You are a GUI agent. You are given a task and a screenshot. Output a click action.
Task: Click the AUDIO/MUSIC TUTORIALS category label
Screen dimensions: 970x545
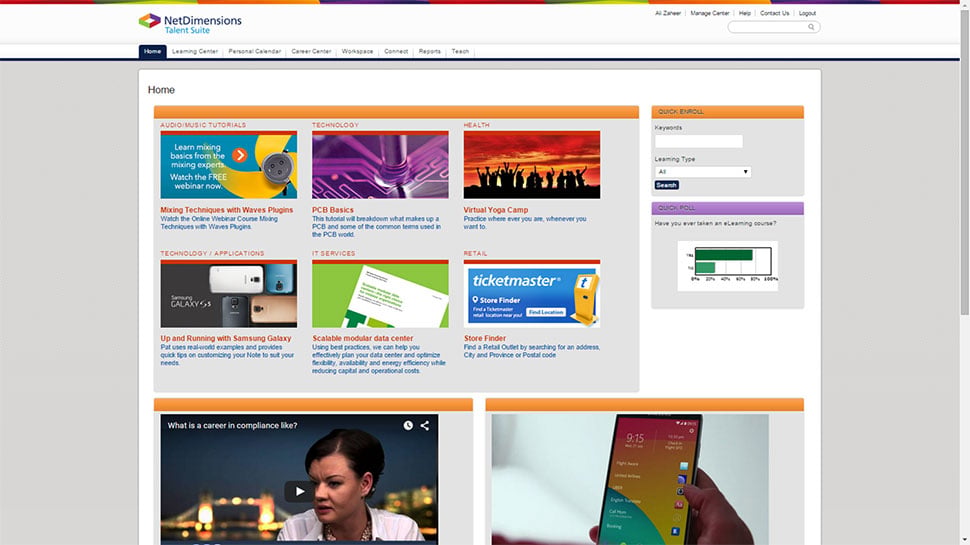coord(203,125)
